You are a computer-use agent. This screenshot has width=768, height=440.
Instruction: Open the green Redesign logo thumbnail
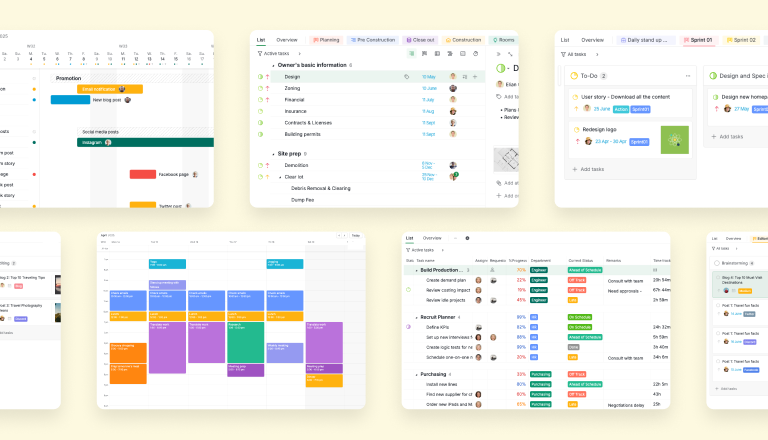click(x=675, y=139)
